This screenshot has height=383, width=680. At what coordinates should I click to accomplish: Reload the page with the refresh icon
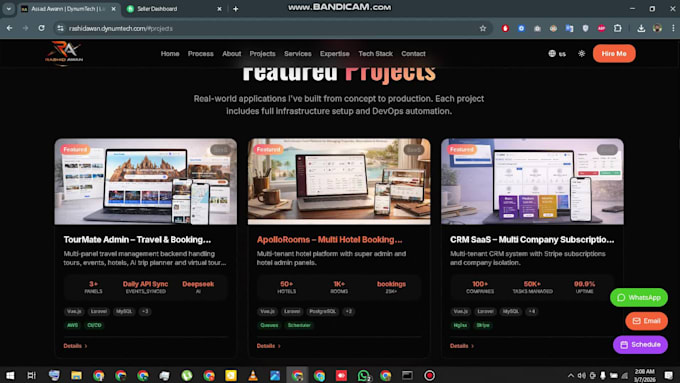(41, 28)
